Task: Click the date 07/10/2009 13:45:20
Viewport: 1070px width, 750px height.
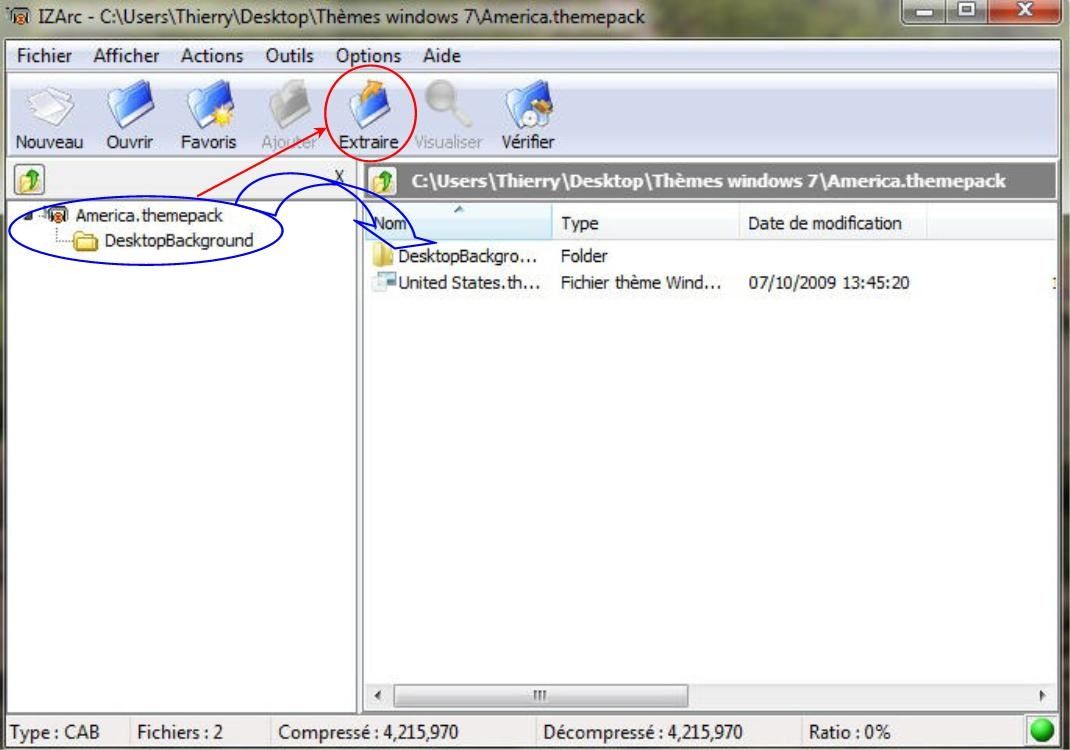Action: pyautogui.click(x=828, y=283)
